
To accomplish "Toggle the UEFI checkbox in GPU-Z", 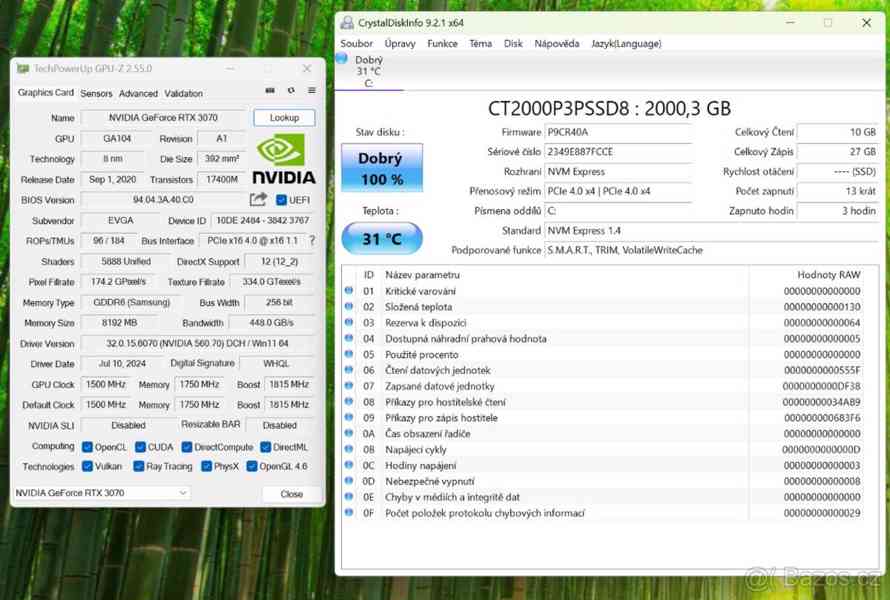I will (281, 200).
